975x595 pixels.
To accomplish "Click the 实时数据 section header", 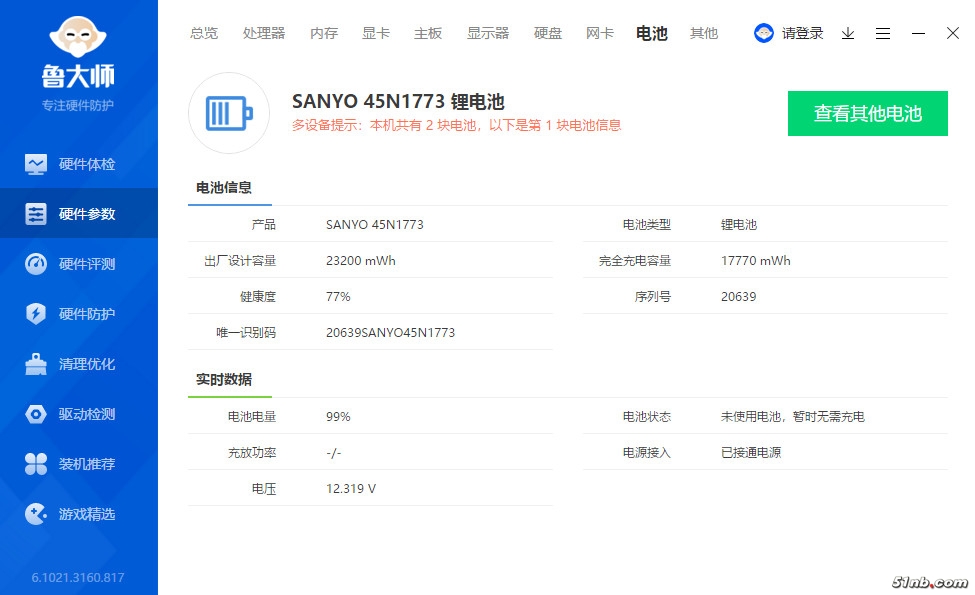I will [224, 379].
